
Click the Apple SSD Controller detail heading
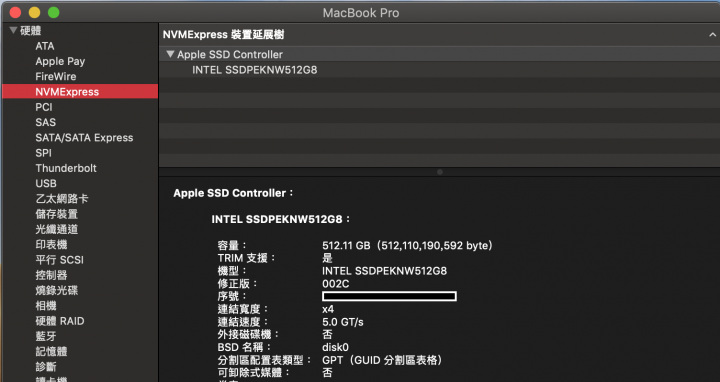point(233,193)
